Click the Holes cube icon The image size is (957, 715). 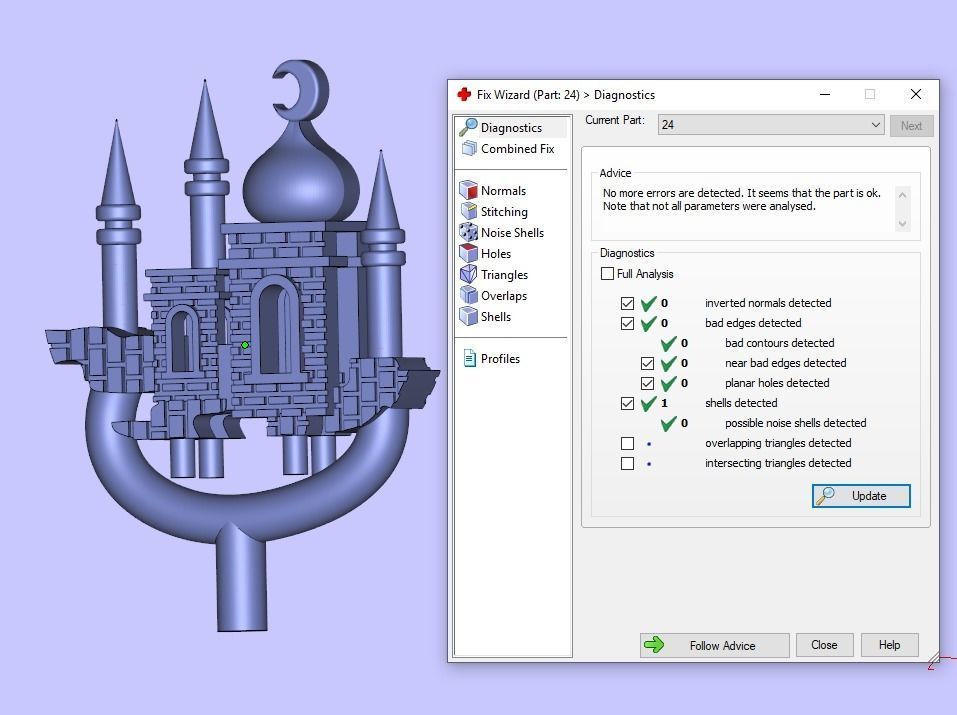tap(468, 253)
